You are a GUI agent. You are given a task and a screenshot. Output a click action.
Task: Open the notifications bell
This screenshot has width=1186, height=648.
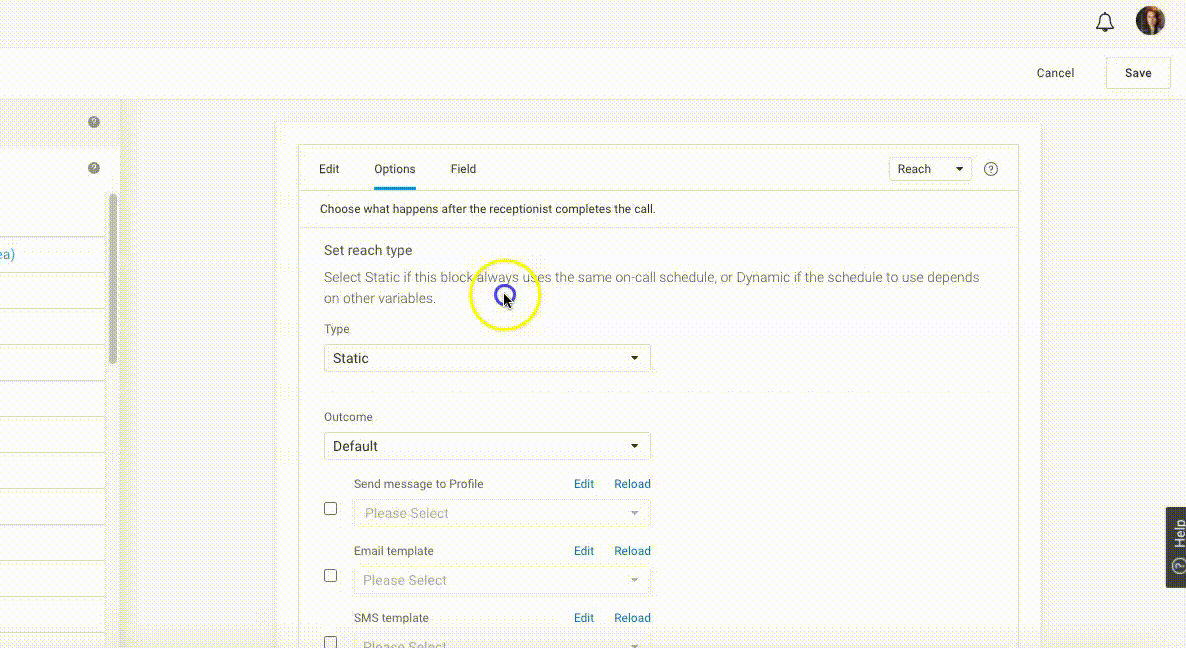1105,22
